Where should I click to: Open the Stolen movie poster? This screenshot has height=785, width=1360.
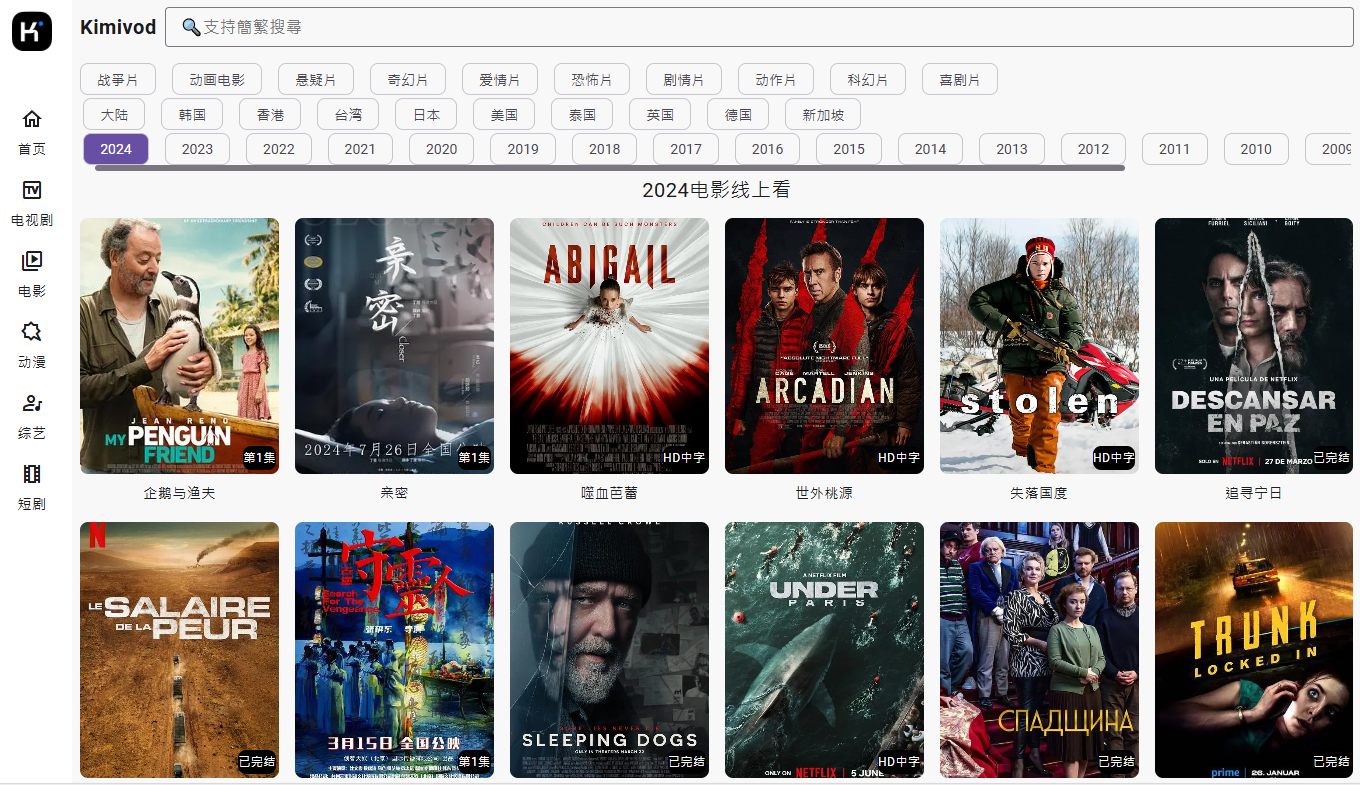tap(1039, 346)
